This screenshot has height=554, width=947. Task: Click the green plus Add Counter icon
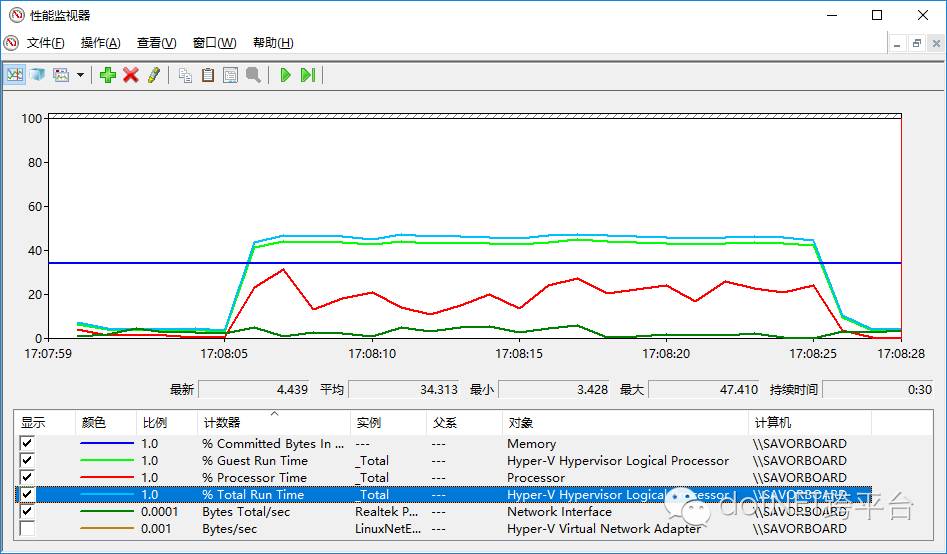point(108,75)
